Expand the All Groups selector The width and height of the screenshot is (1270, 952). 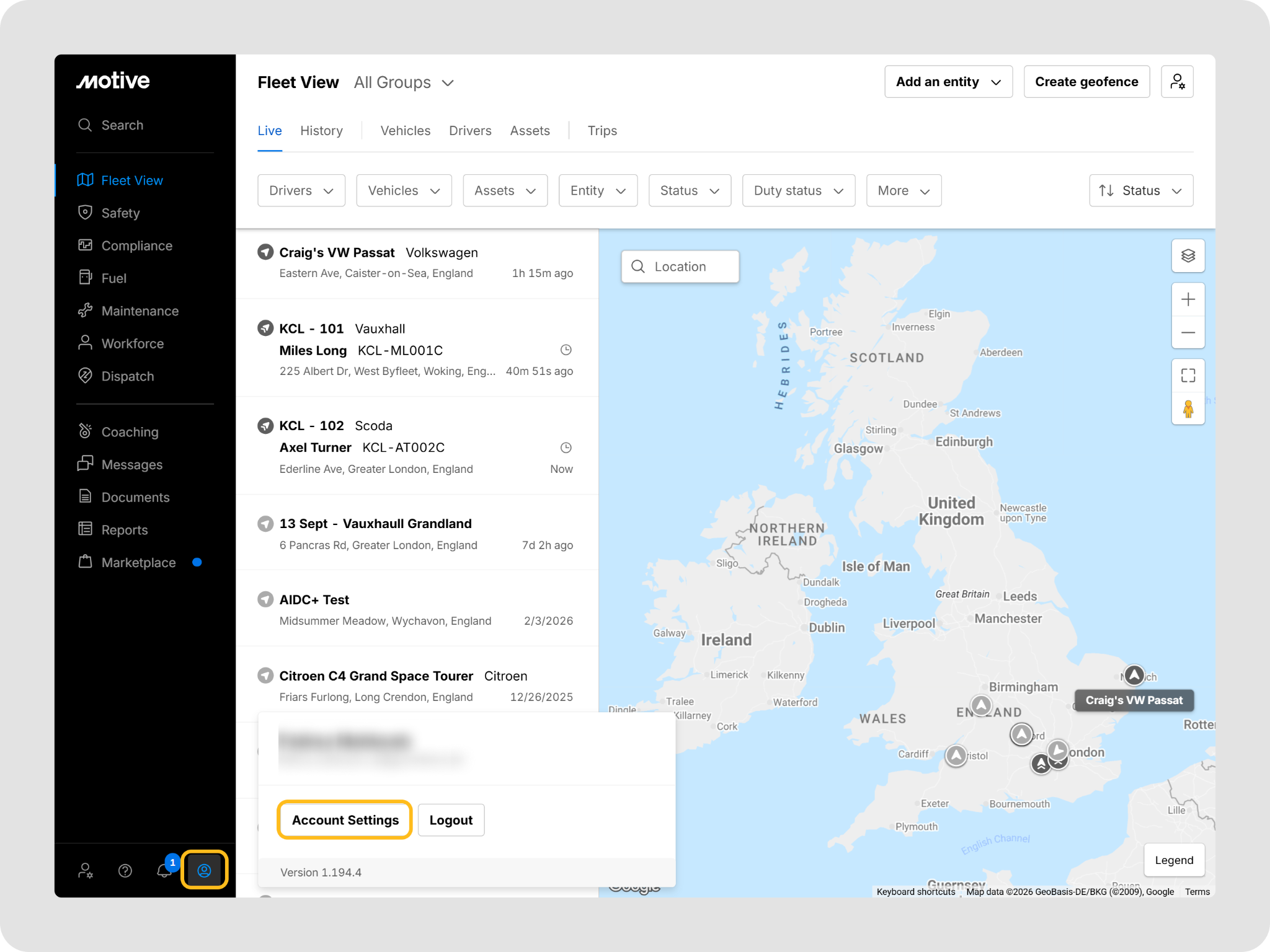[404, 82]
